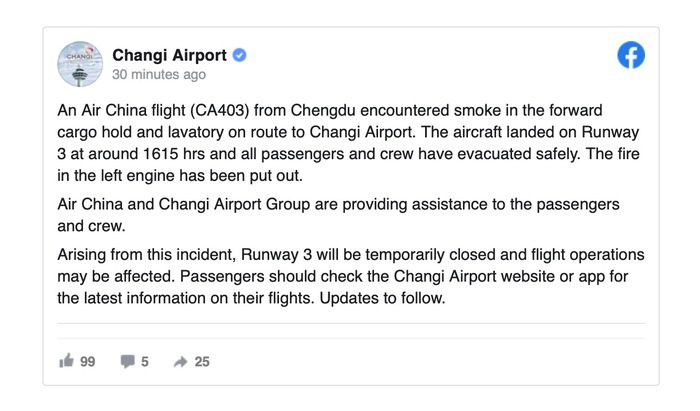Image resolution: width=700 pixels, height=411 pixels.
Task: Click the share arrow icon
Action: point(182,361)
